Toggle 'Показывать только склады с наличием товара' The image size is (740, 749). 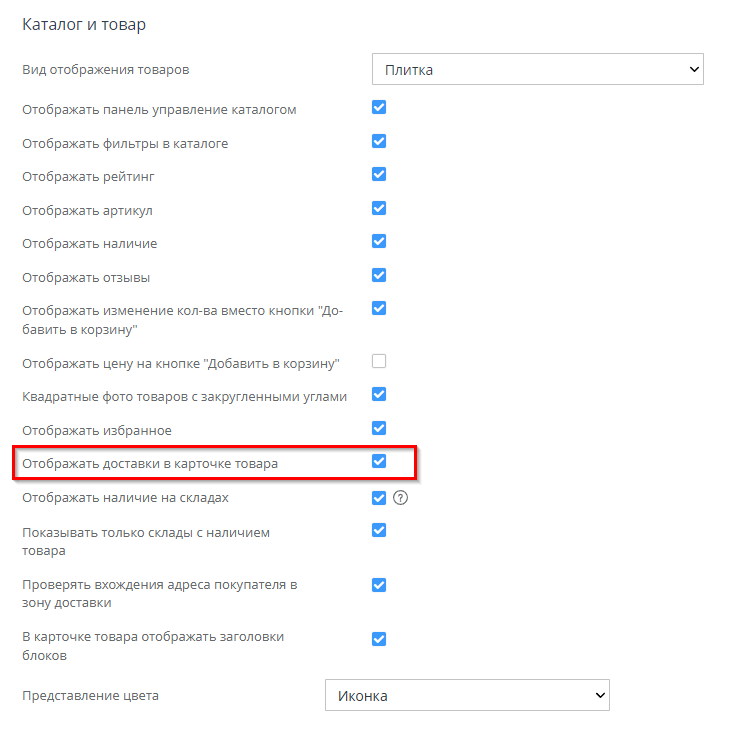379,531
